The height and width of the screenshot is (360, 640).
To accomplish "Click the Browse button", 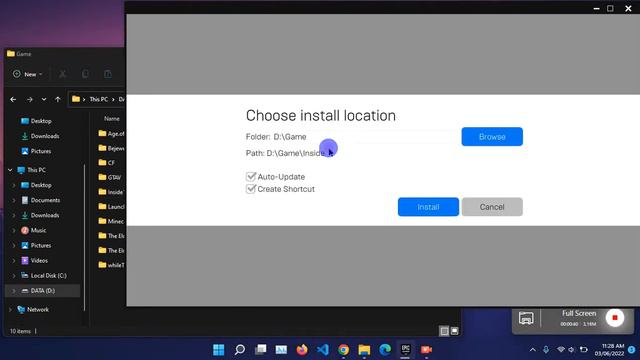I will (492, 136).
